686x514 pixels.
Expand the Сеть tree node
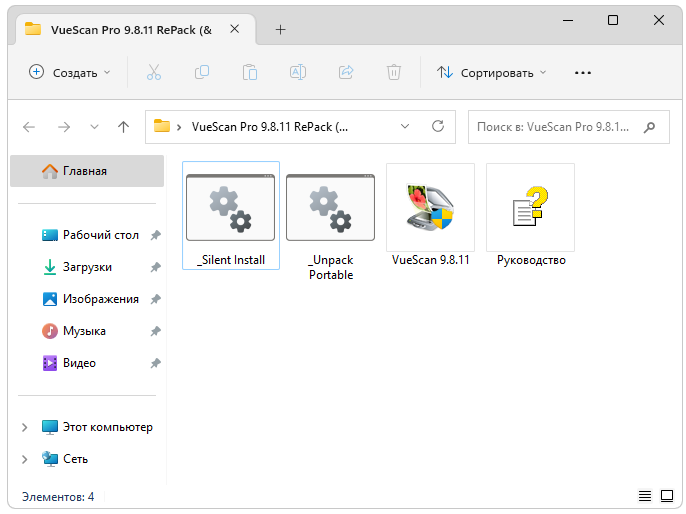point(24,459)
